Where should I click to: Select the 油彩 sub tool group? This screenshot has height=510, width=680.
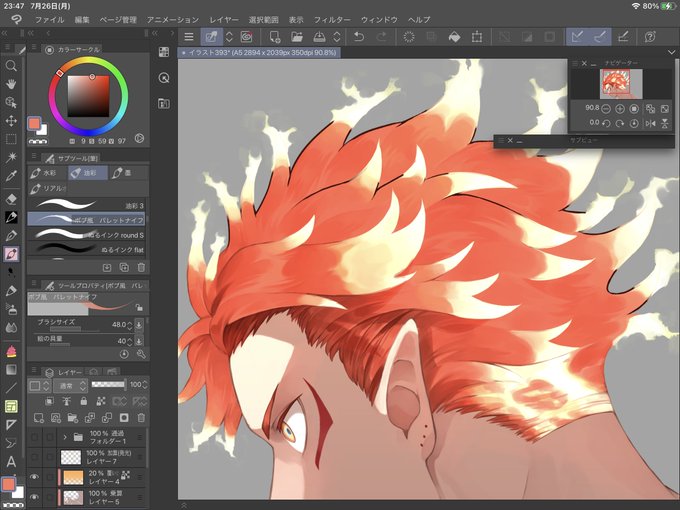point(88,173)
